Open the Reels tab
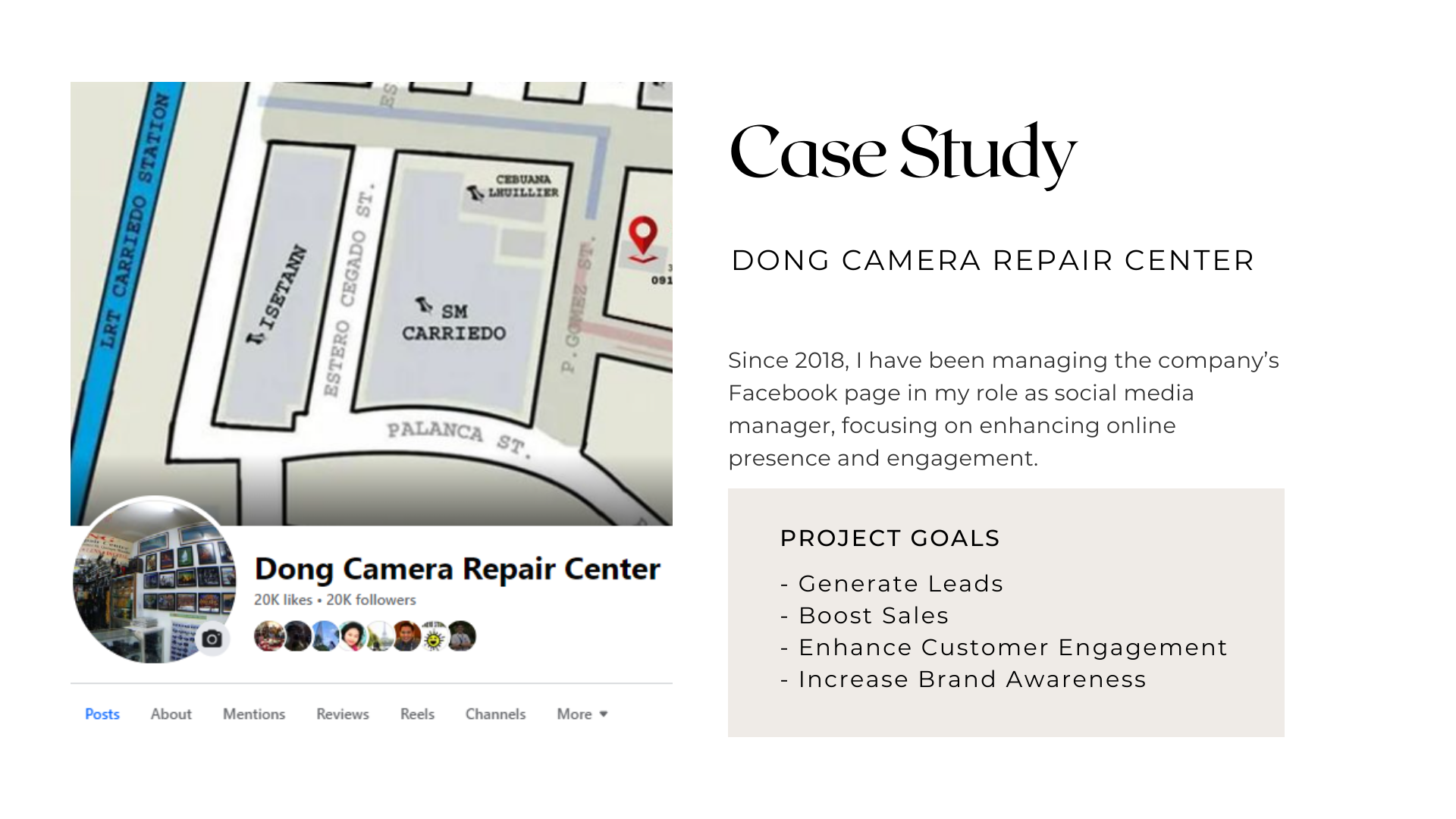Screen dimensions: 1456x819 417,714
